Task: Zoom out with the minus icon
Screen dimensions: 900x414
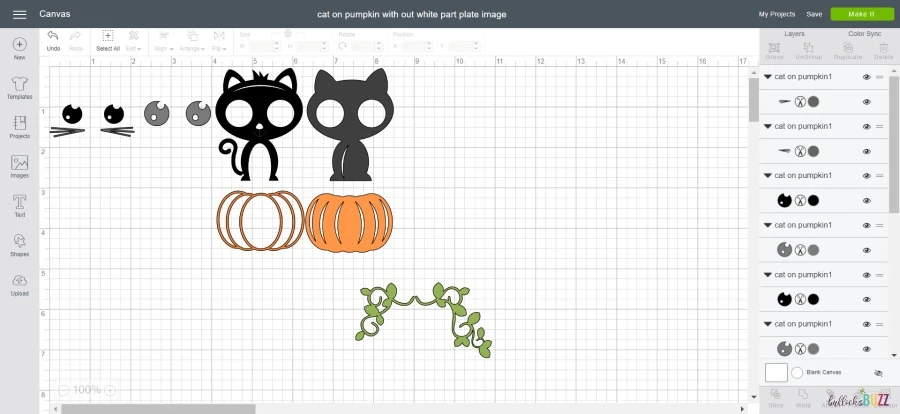Action: [x=64, y=390]
